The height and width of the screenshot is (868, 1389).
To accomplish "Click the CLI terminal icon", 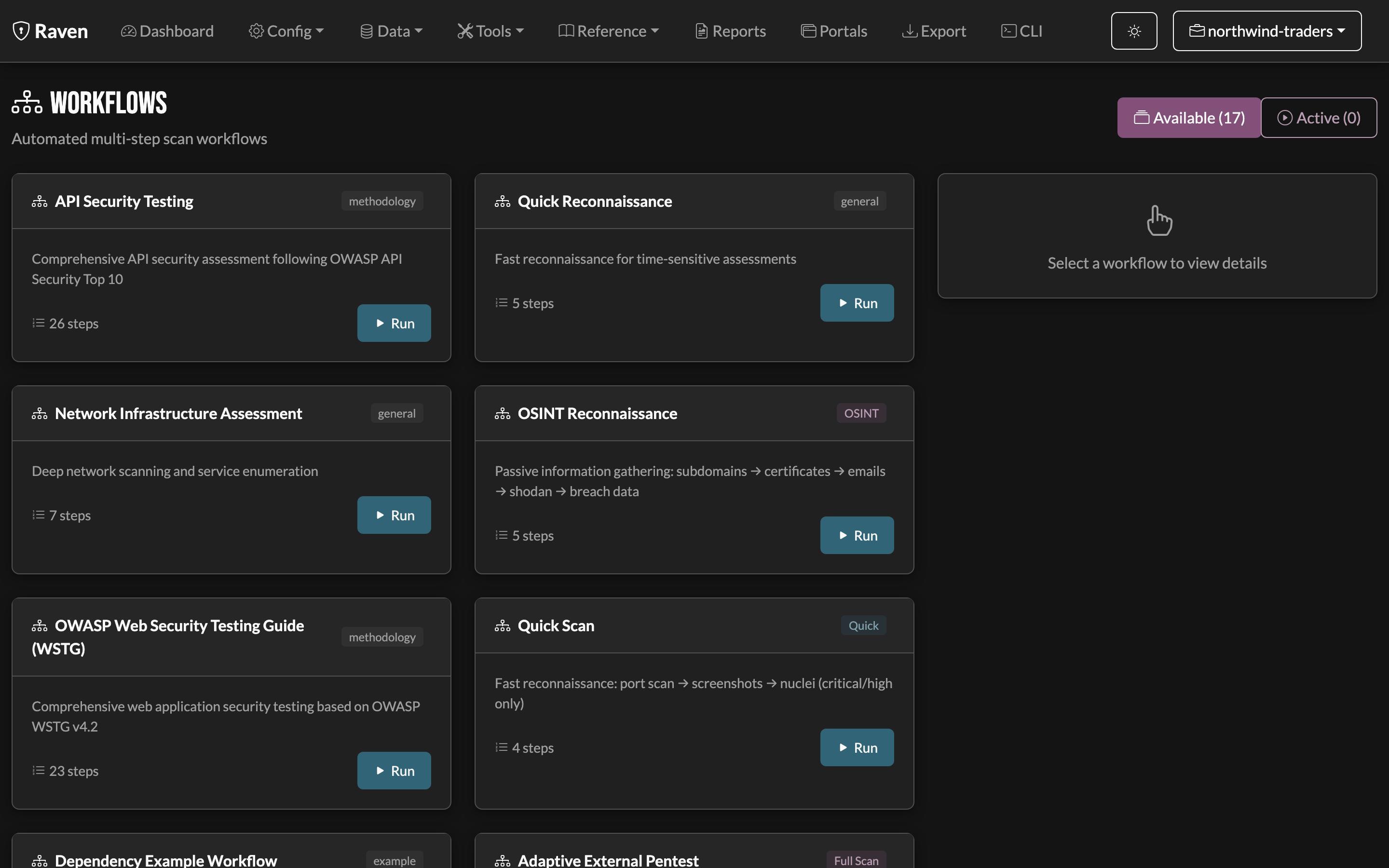I will pos(1008,31).
